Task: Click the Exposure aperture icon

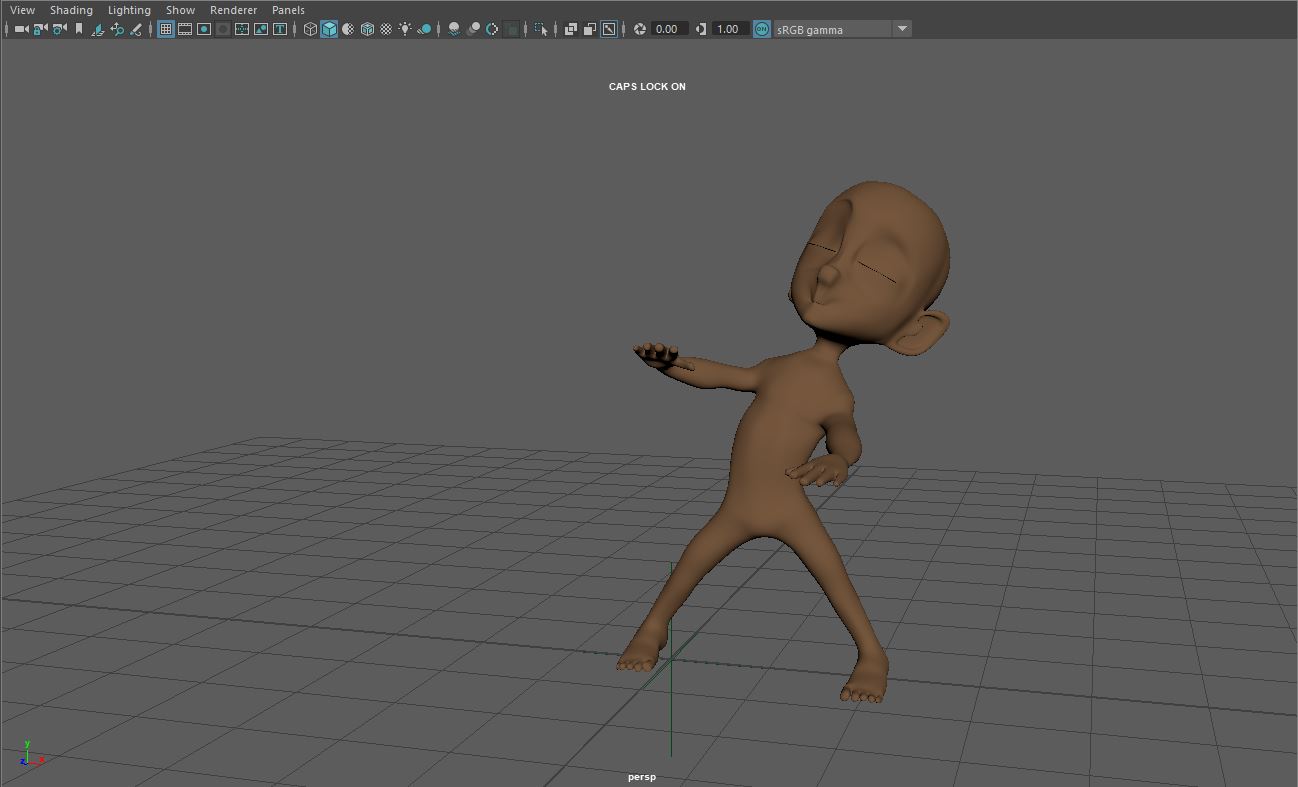Action: pos(640,29)
